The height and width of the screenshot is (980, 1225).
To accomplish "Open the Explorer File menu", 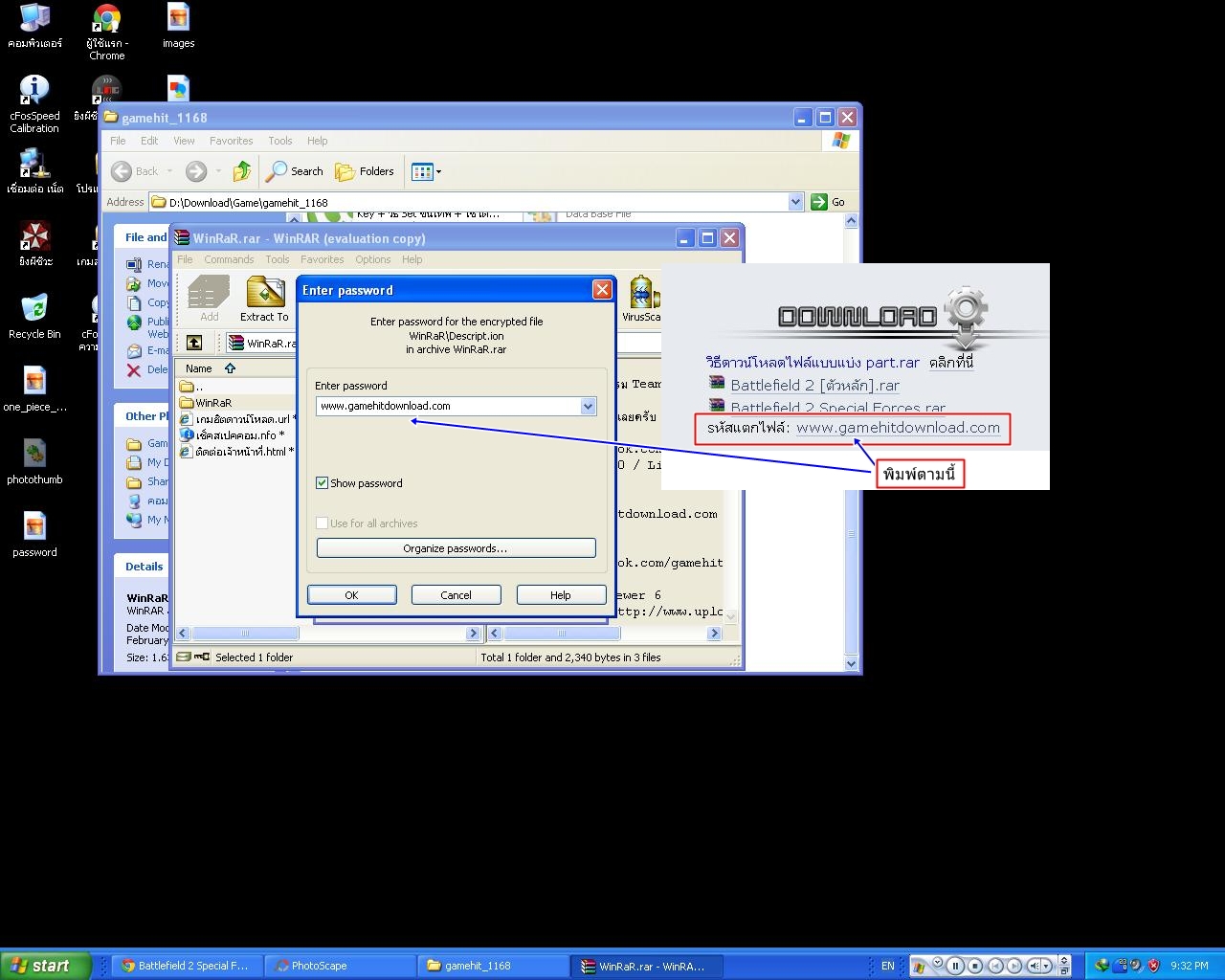I will click(118, 141).
